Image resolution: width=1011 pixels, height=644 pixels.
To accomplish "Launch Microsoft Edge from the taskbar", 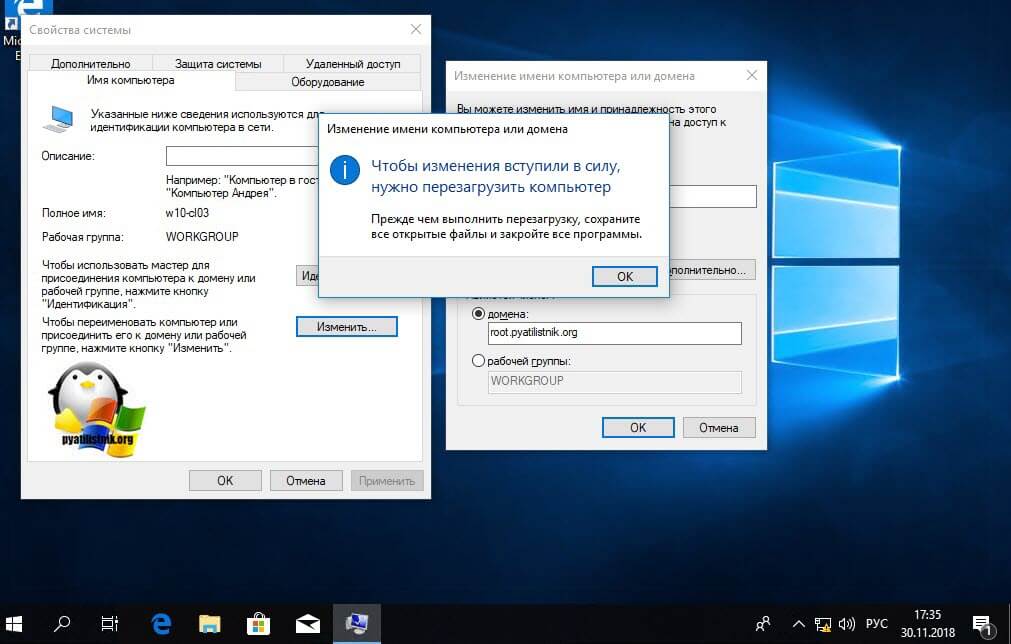I will (160, 623).
